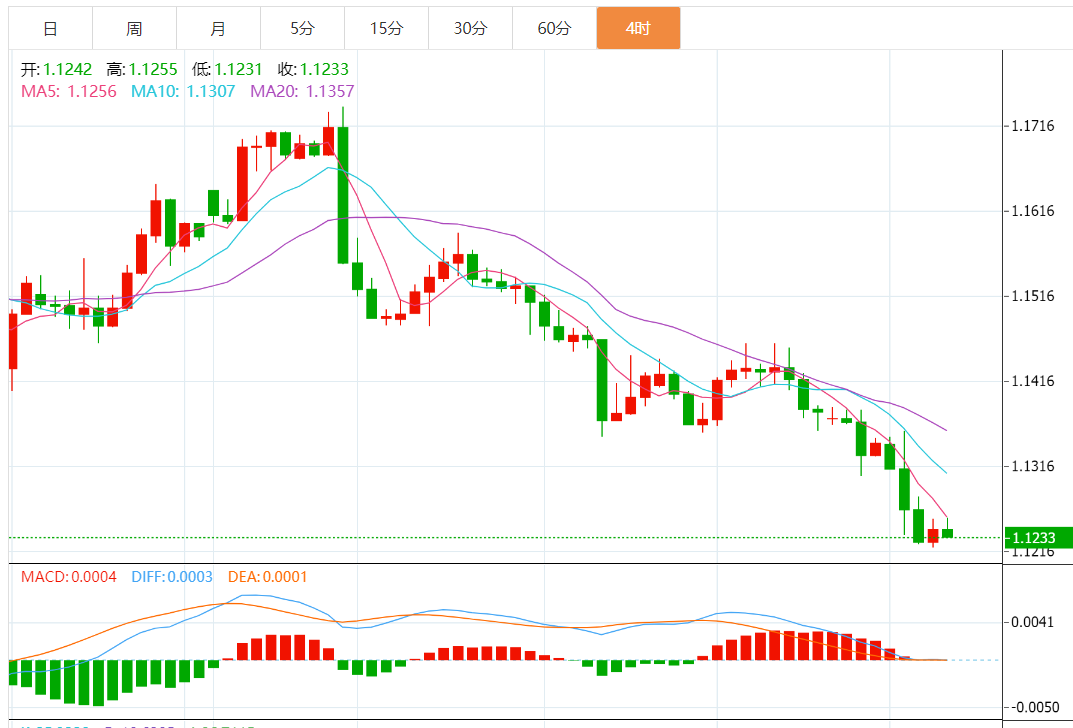Click the 1.1416 price axis label

[1033, 381]
